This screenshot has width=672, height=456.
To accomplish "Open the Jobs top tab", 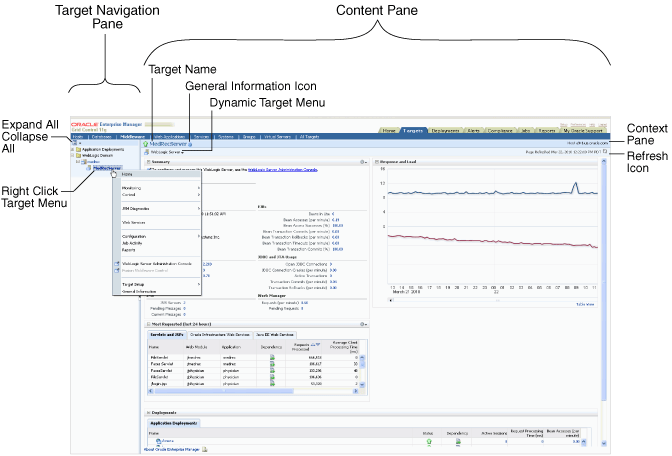I will [x=526, y=131].
